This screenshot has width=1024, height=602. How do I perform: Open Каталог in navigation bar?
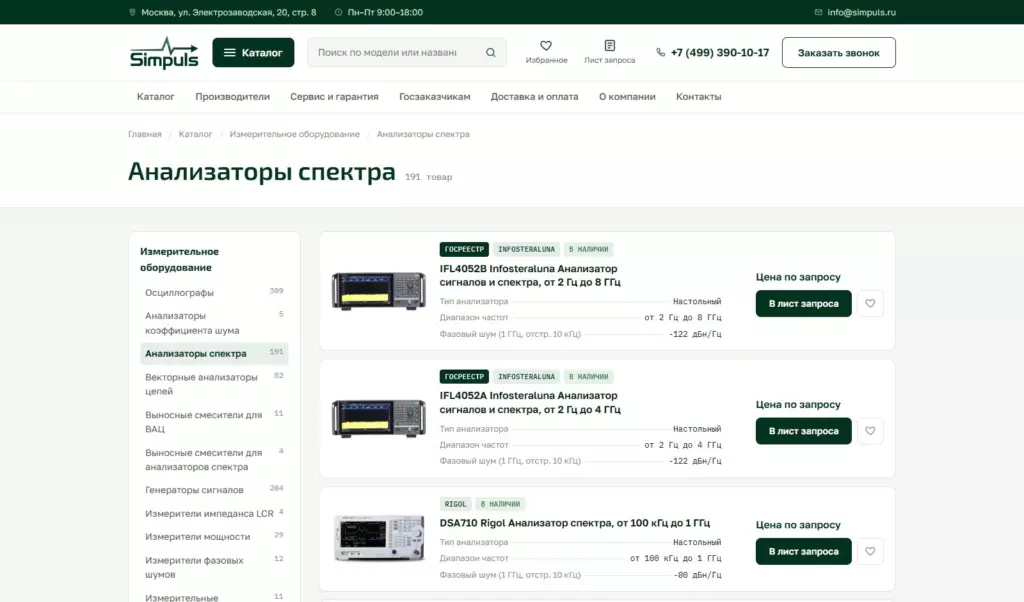(155, 97)
